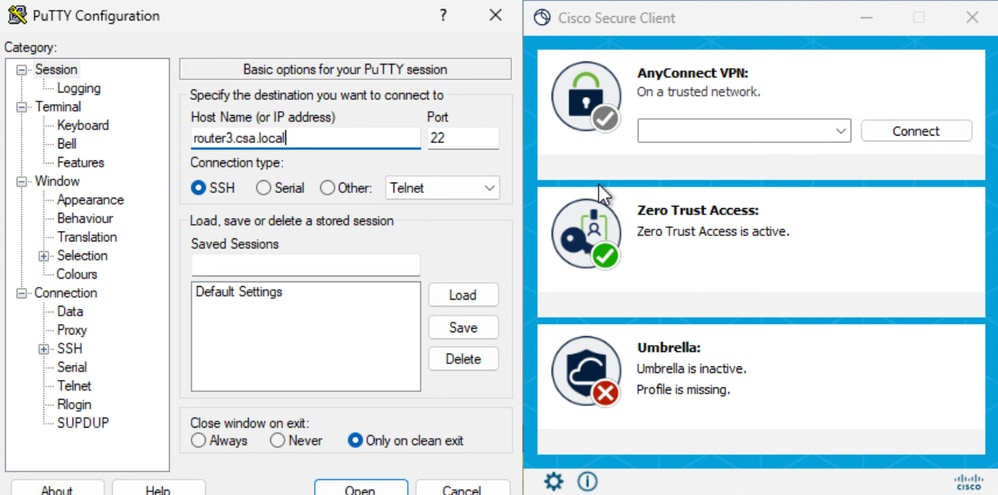Click the Help button in PuTTY
This screenshot has width=998, height=495.
pos(158,487)
